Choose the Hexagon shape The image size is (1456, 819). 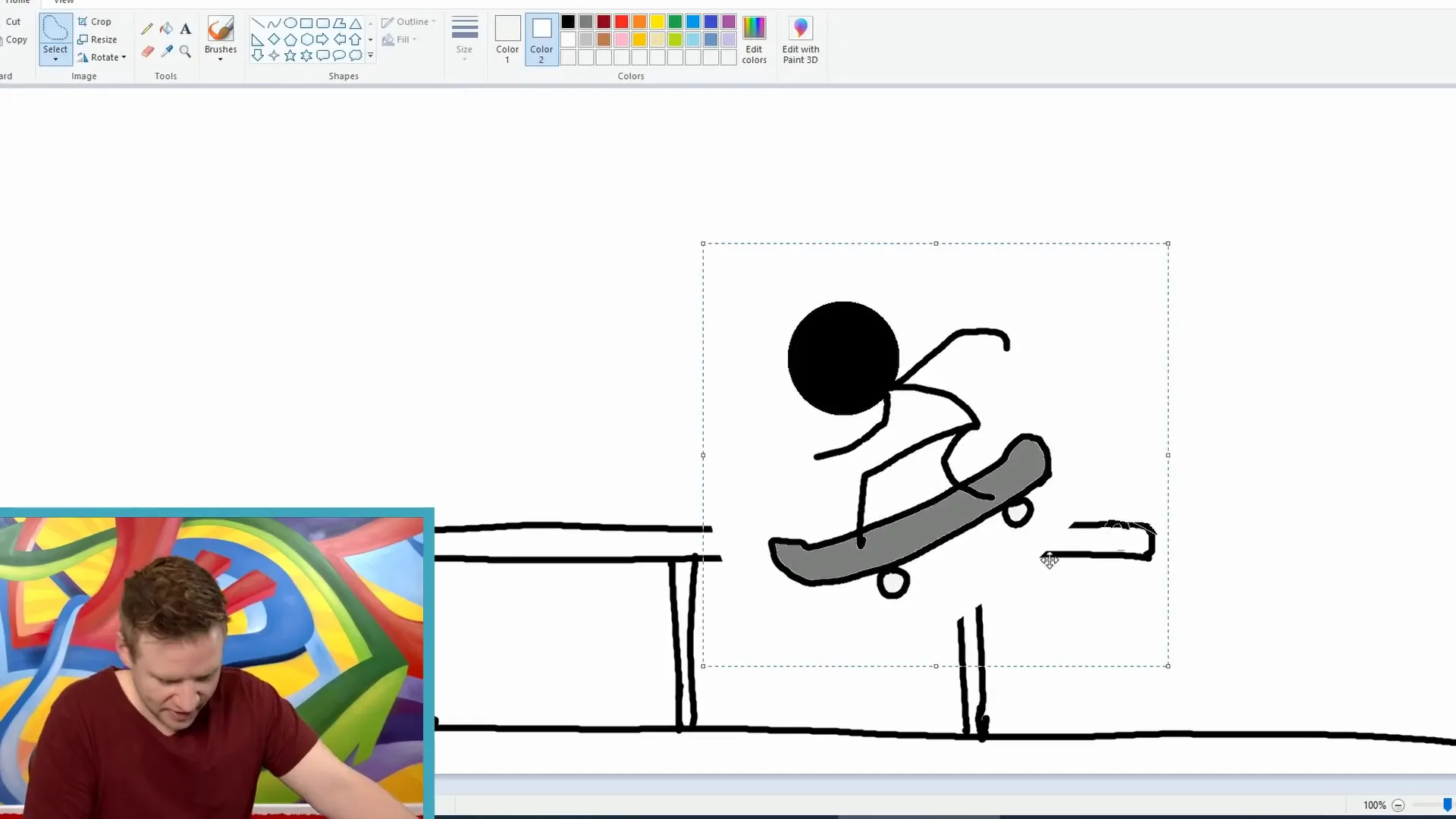306,39
